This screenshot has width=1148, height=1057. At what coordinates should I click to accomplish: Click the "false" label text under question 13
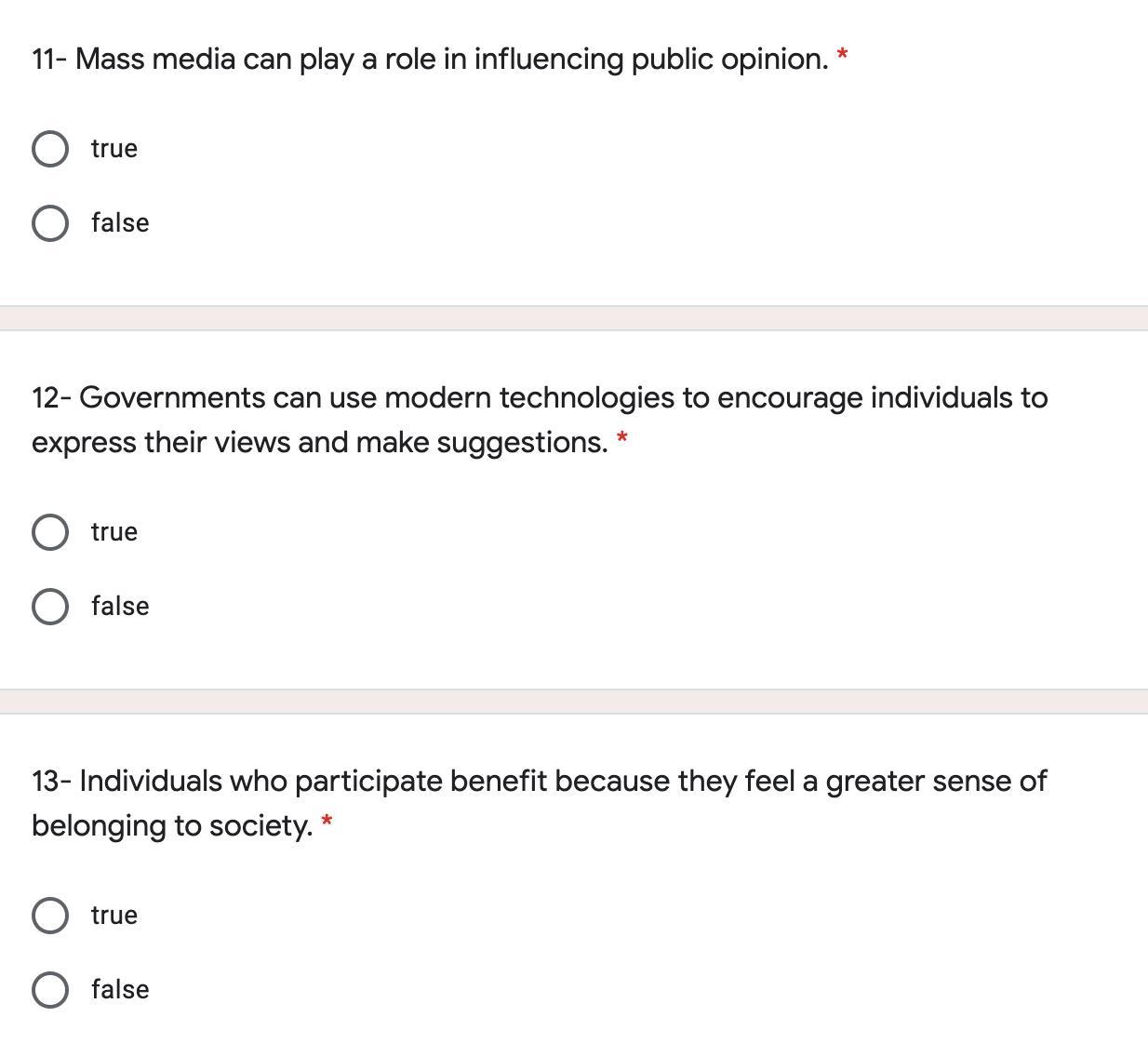[x=120, y=990]
